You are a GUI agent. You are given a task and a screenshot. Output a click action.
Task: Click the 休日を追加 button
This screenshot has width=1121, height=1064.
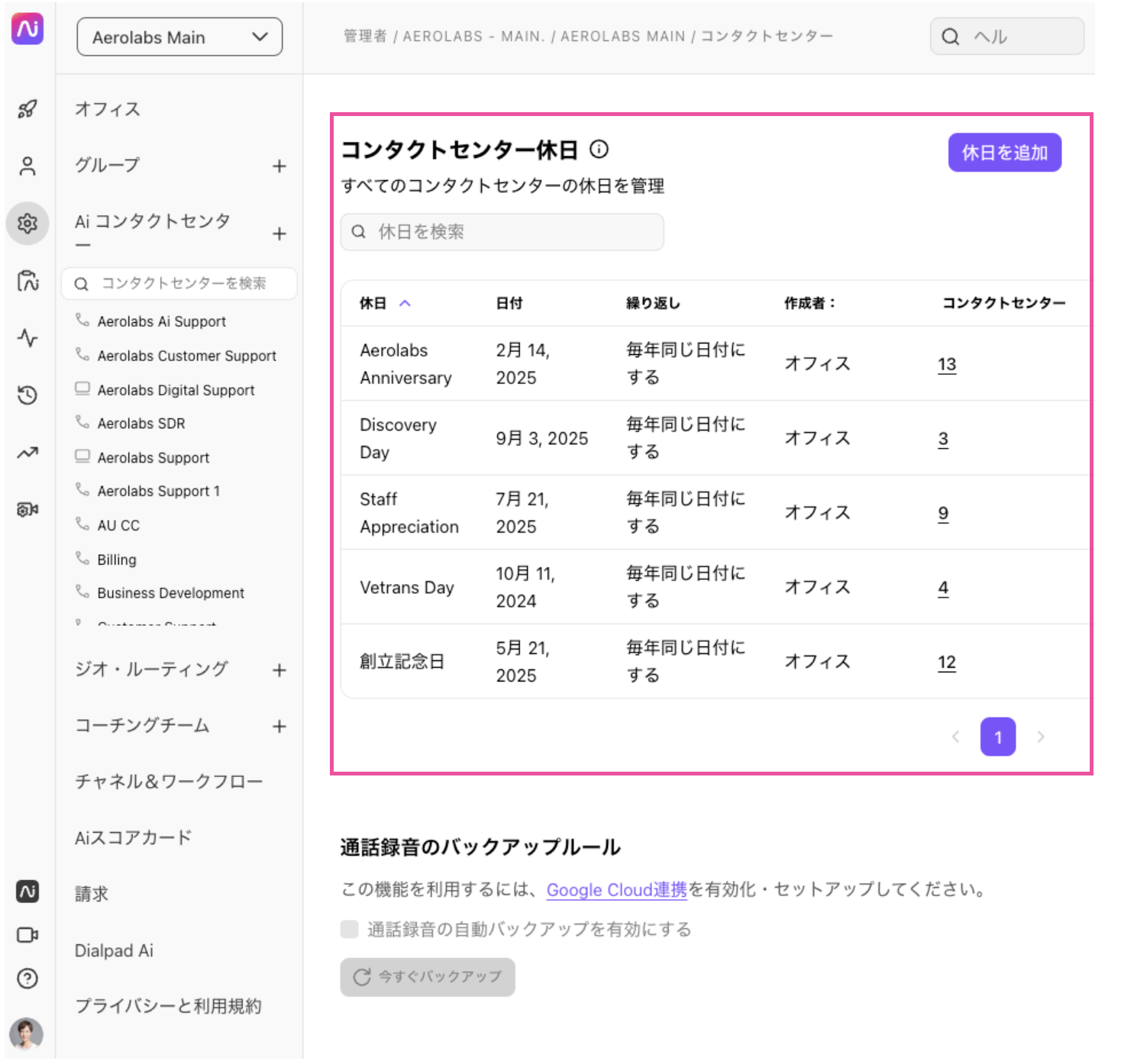[1005, 153]
